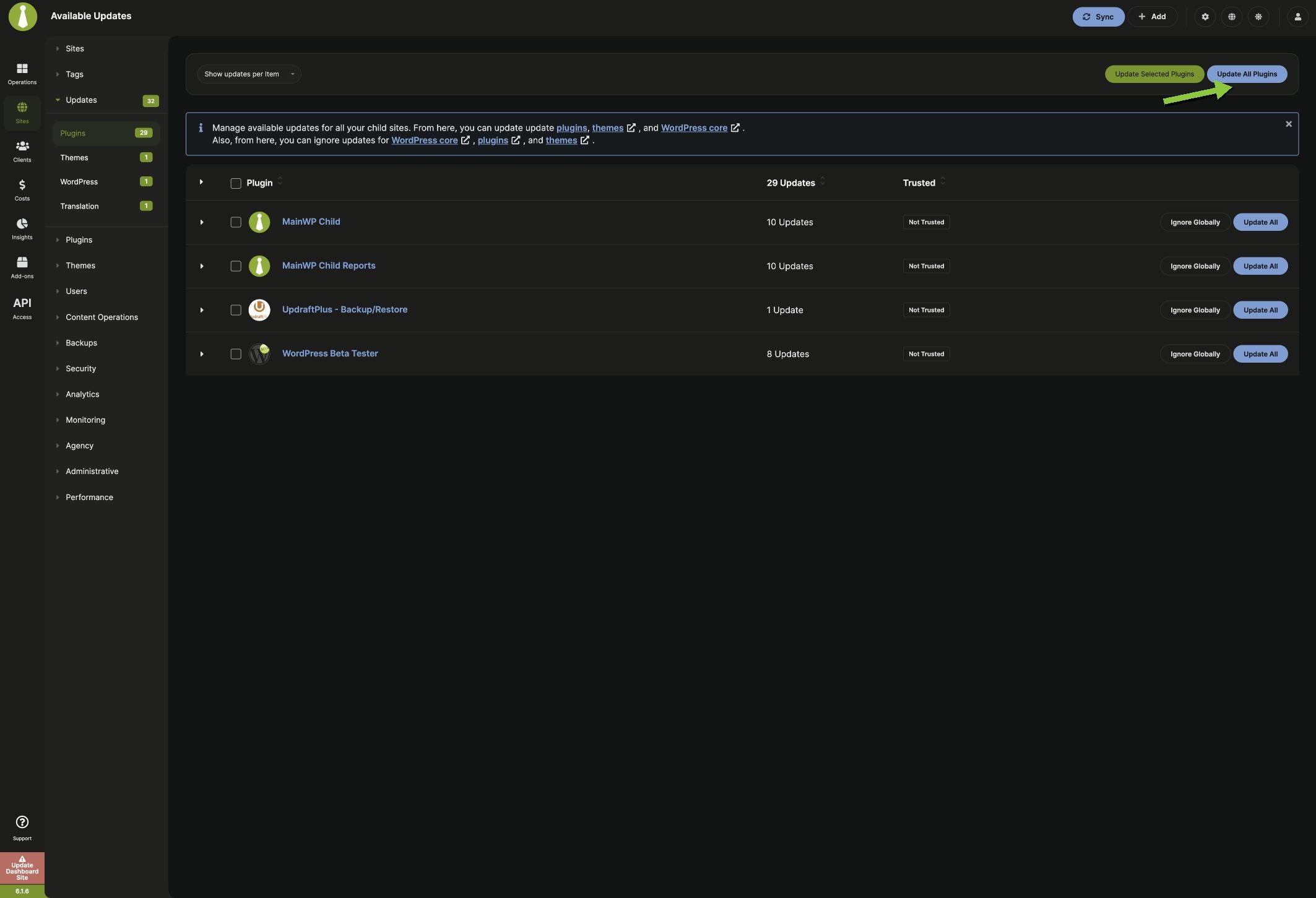Check the MainWP Child Reports row checkbox

click(236, 266)
